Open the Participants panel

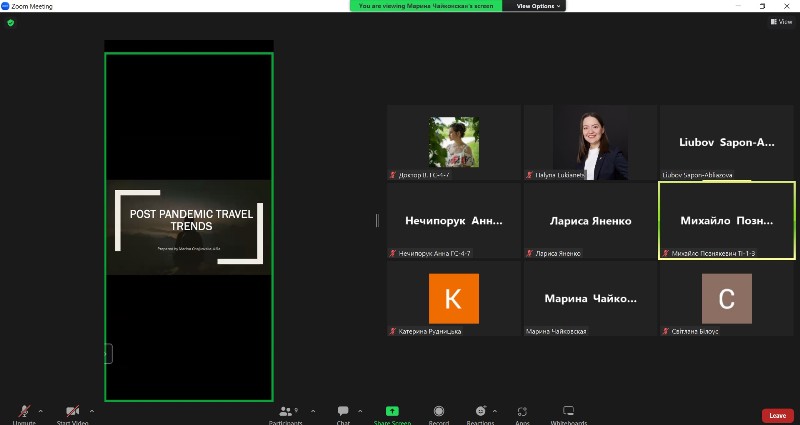coord(286,412)
